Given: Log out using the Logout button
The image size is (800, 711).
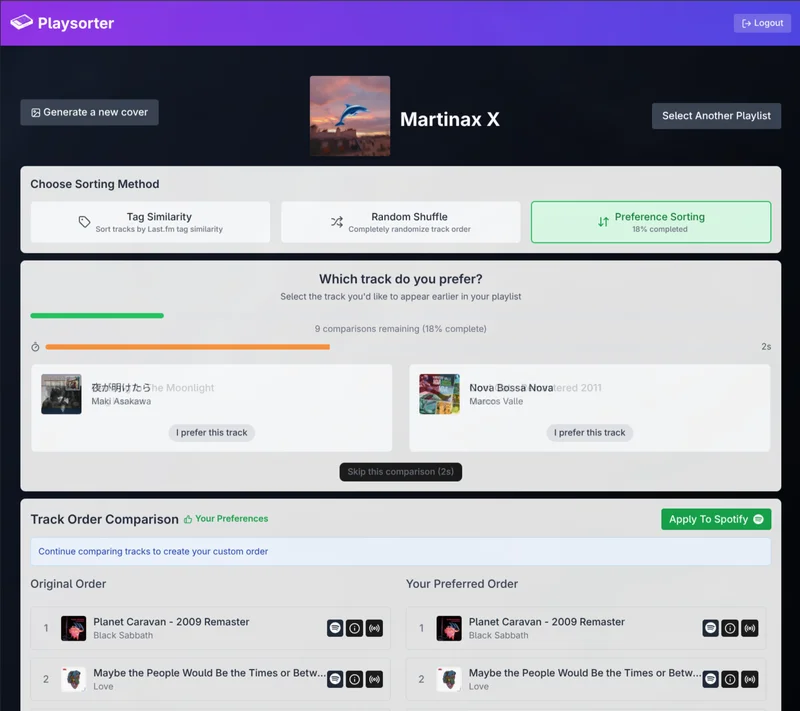Looking at the screenshot, I should click(x=762, y=23).
